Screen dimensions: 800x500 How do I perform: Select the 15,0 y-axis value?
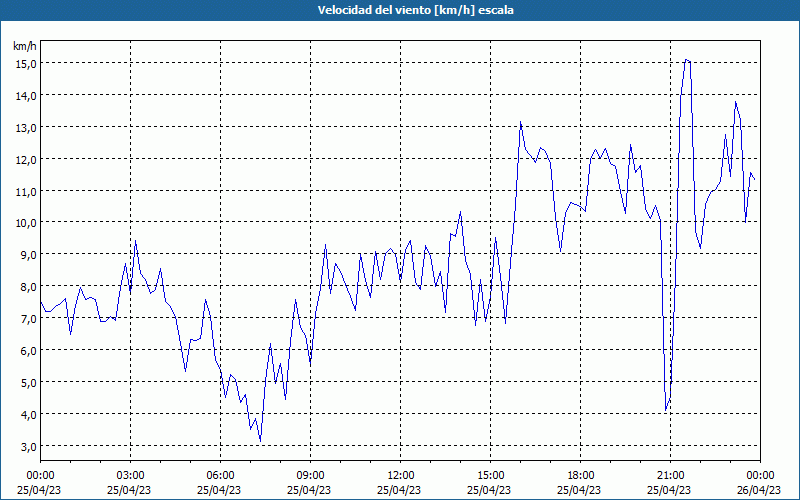pos(26,64)
